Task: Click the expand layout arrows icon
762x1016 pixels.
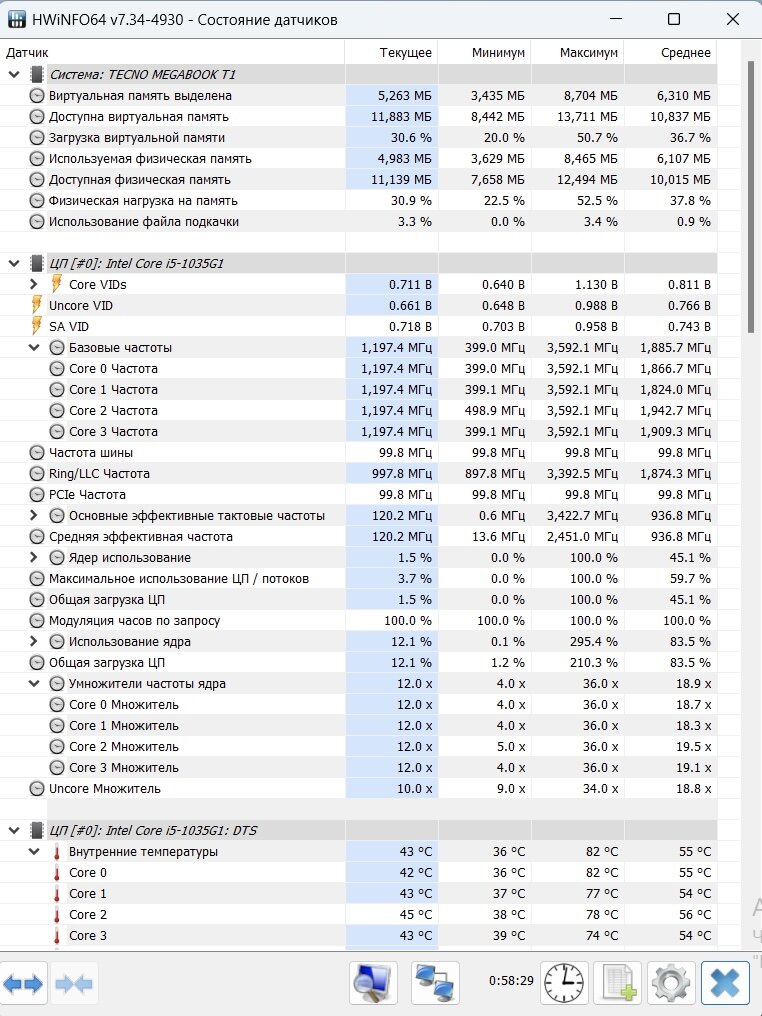Action: 24,984
